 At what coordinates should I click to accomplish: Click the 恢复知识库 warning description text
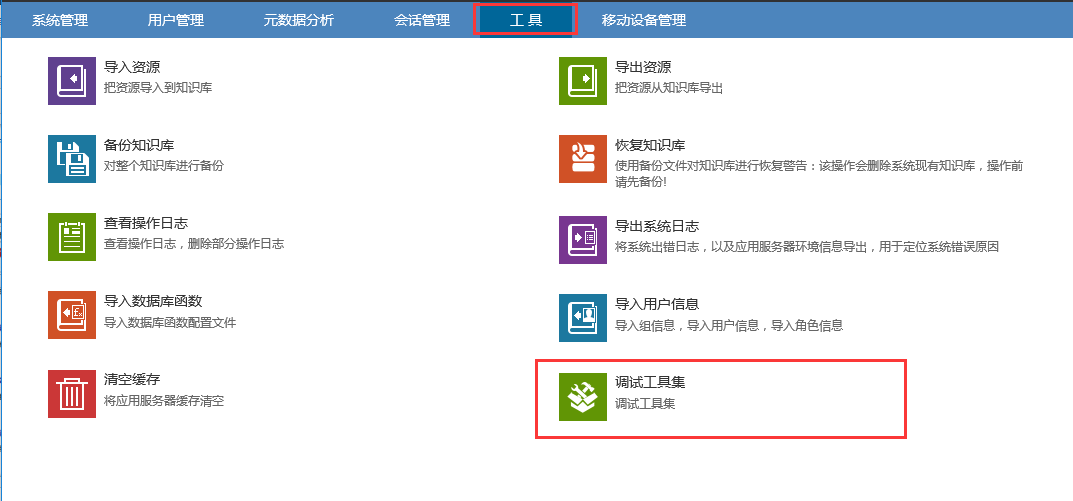click(819, 174)
